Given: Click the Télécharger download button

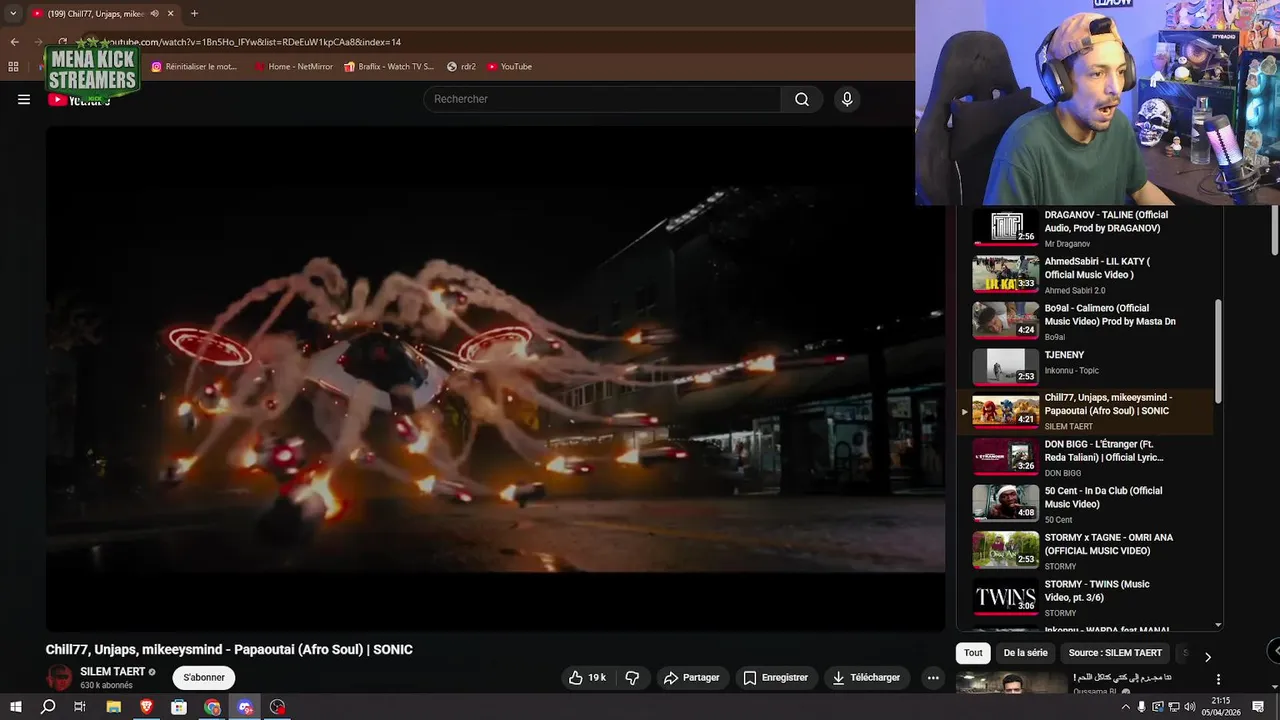Looking at the screenshot, I should 866,677.
